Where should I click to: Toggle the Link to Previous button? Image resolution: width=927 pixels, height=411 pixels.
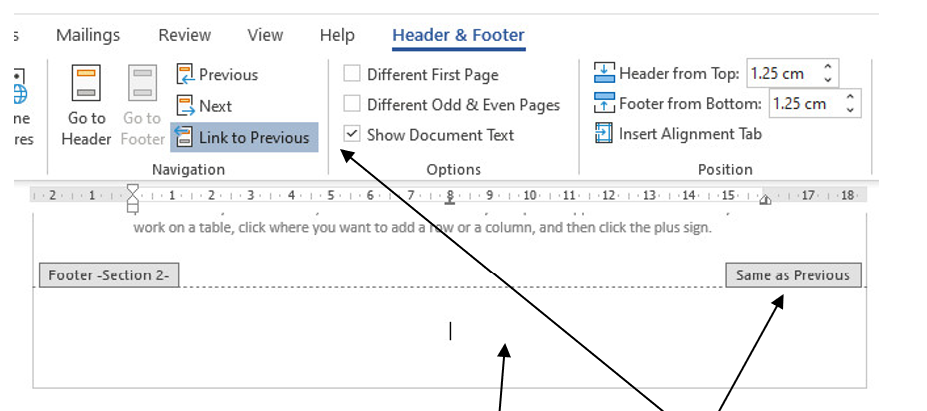(244, 137)
